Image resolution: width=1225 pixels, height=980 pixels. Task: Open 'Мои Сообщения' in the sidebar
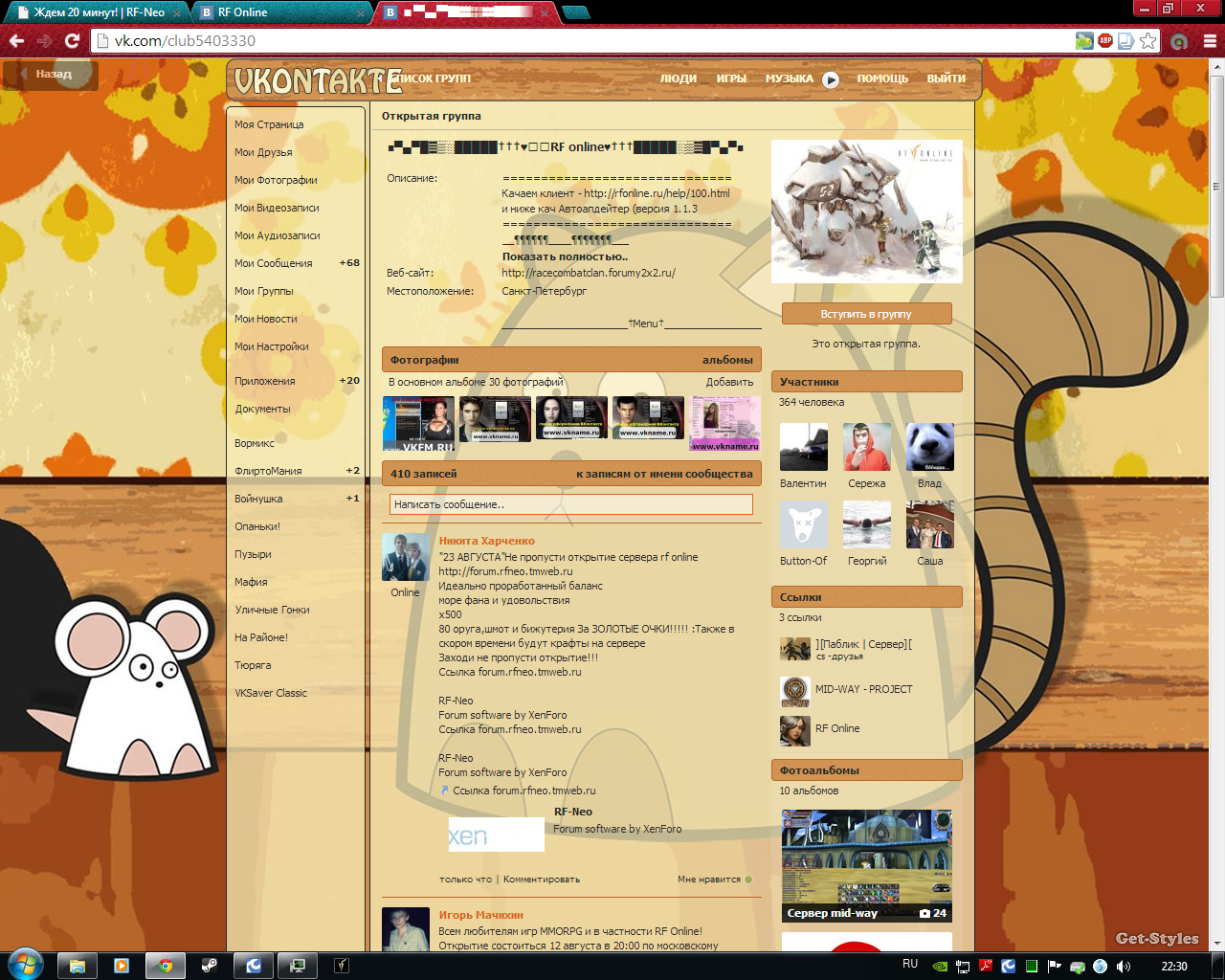[x=274, y=263]
